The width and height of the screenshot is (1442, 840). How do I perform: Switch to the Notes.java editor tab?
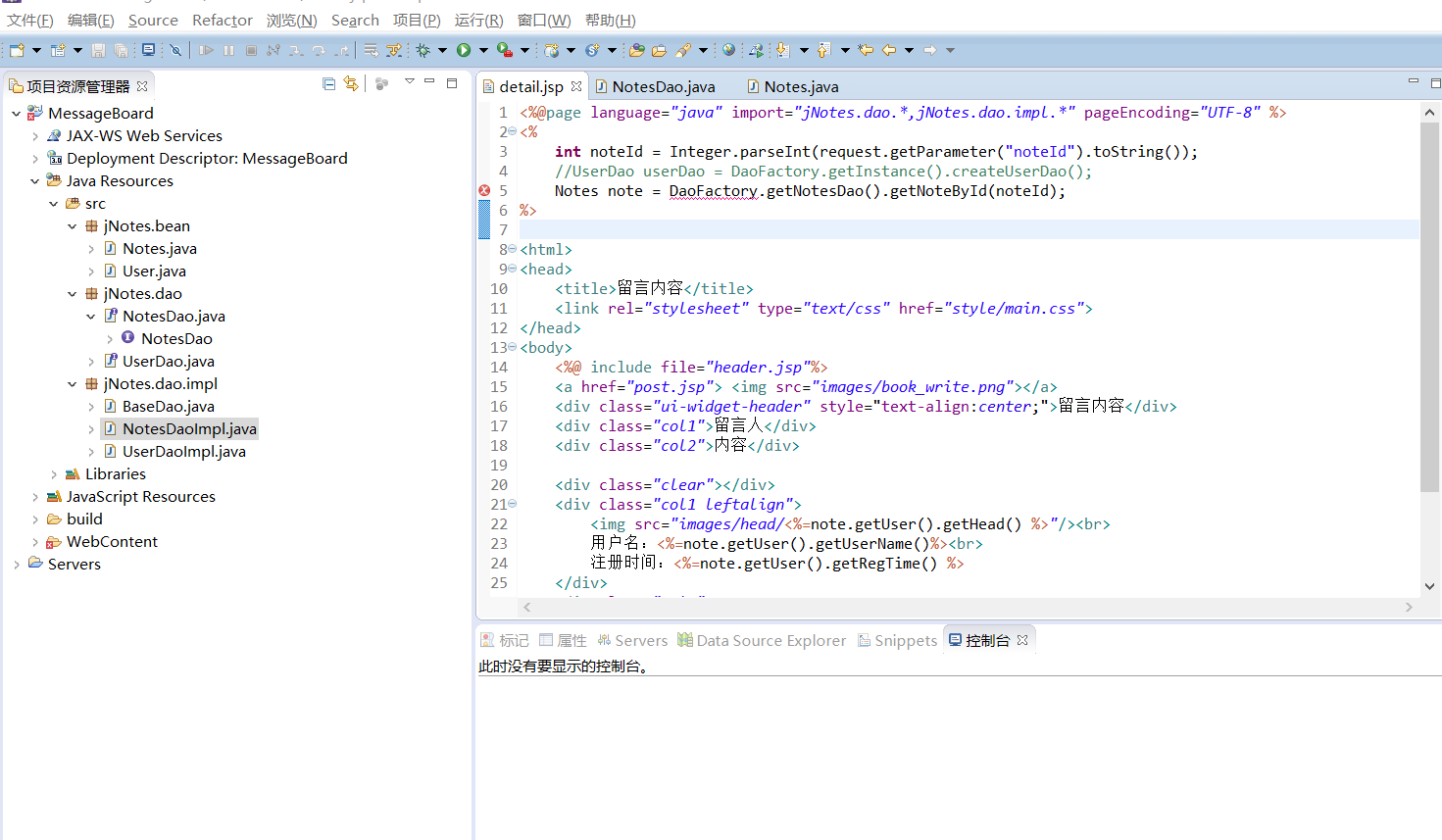click(793, 86)
